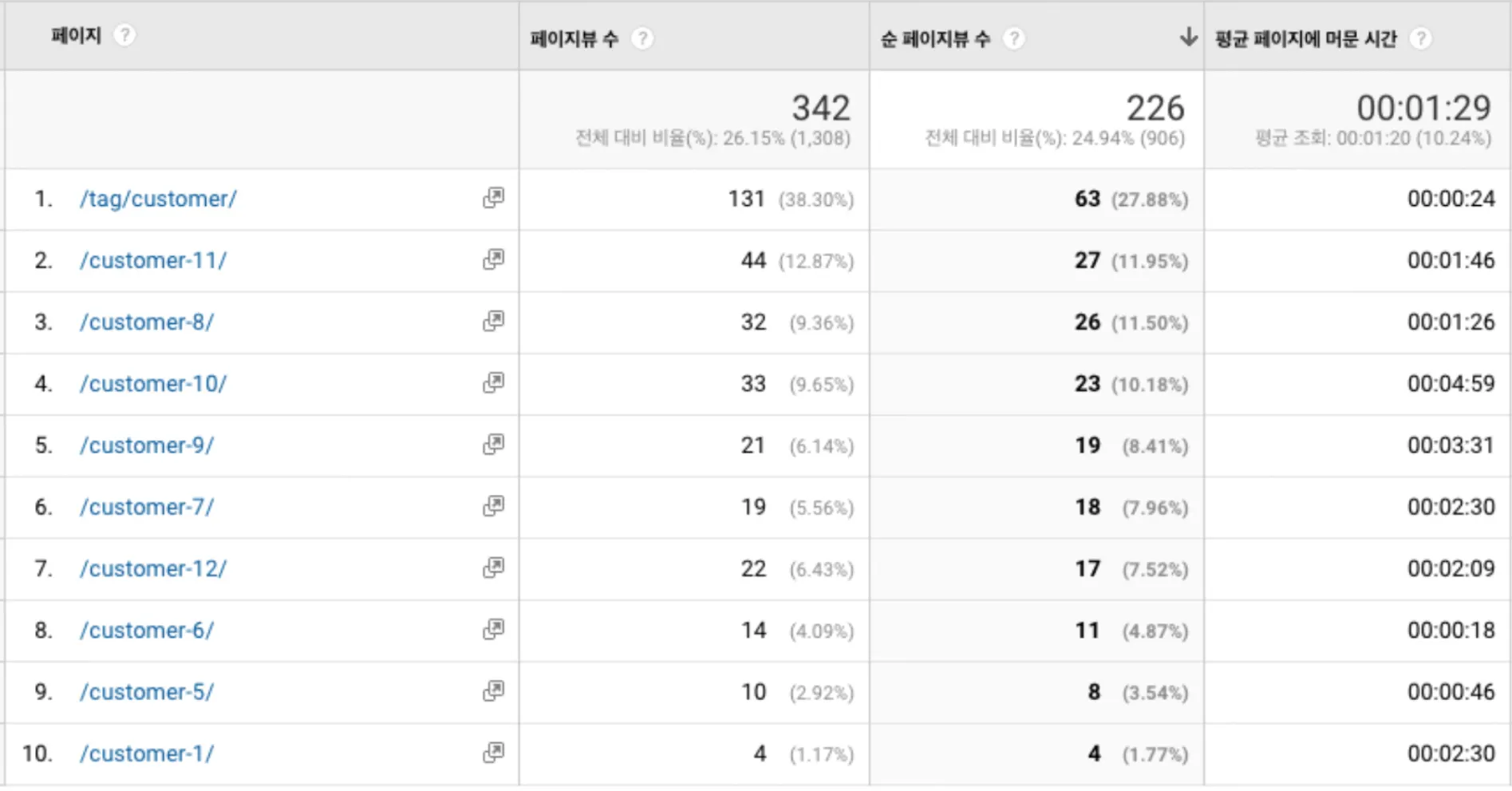This screenshot has height=791, width=1512.
Task: Open the /customer-1/ page link
Action: (x=147, y=753)
